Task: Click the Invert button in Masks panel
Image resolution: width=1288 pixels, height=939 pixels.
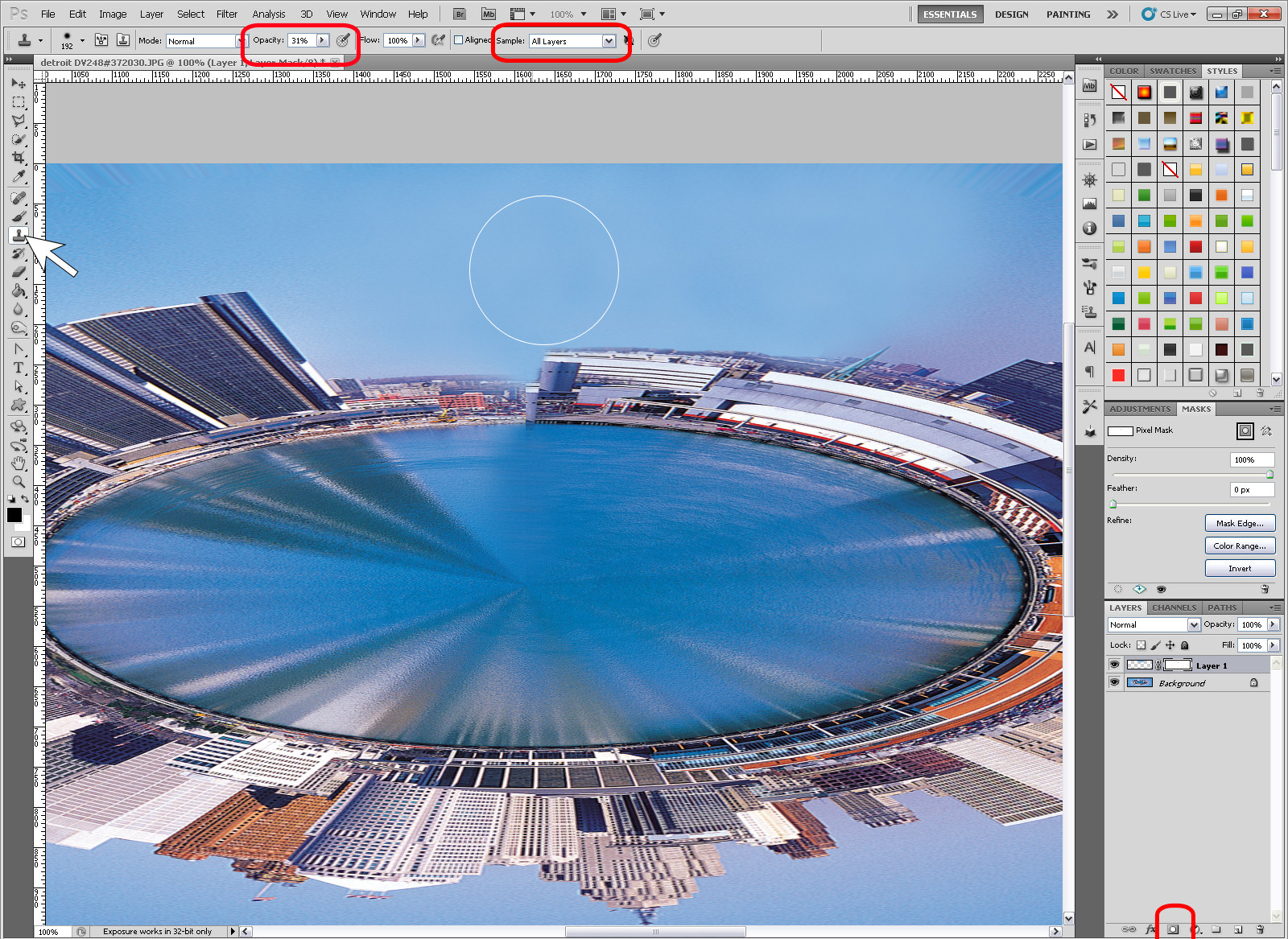Action: 1240,568
